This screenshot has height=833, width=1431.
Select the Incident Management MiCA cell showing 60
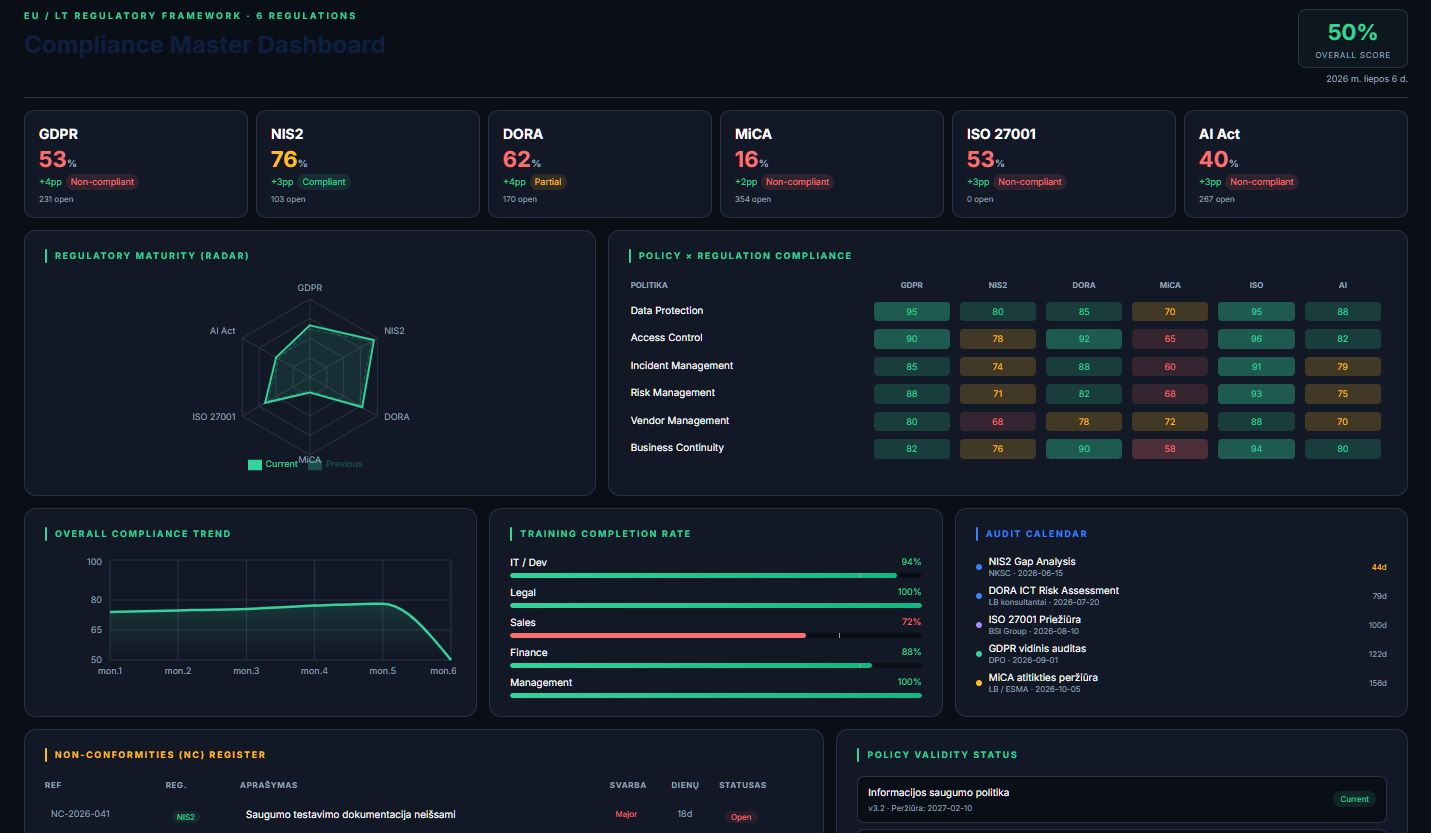[1170, 367]
